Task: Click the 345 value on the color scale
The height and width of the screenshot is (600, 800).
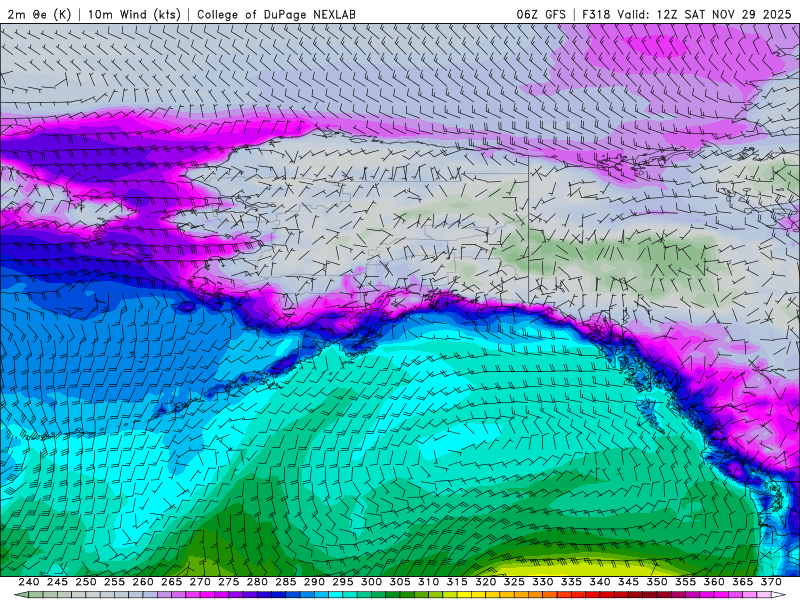Action: coord(629,582)
